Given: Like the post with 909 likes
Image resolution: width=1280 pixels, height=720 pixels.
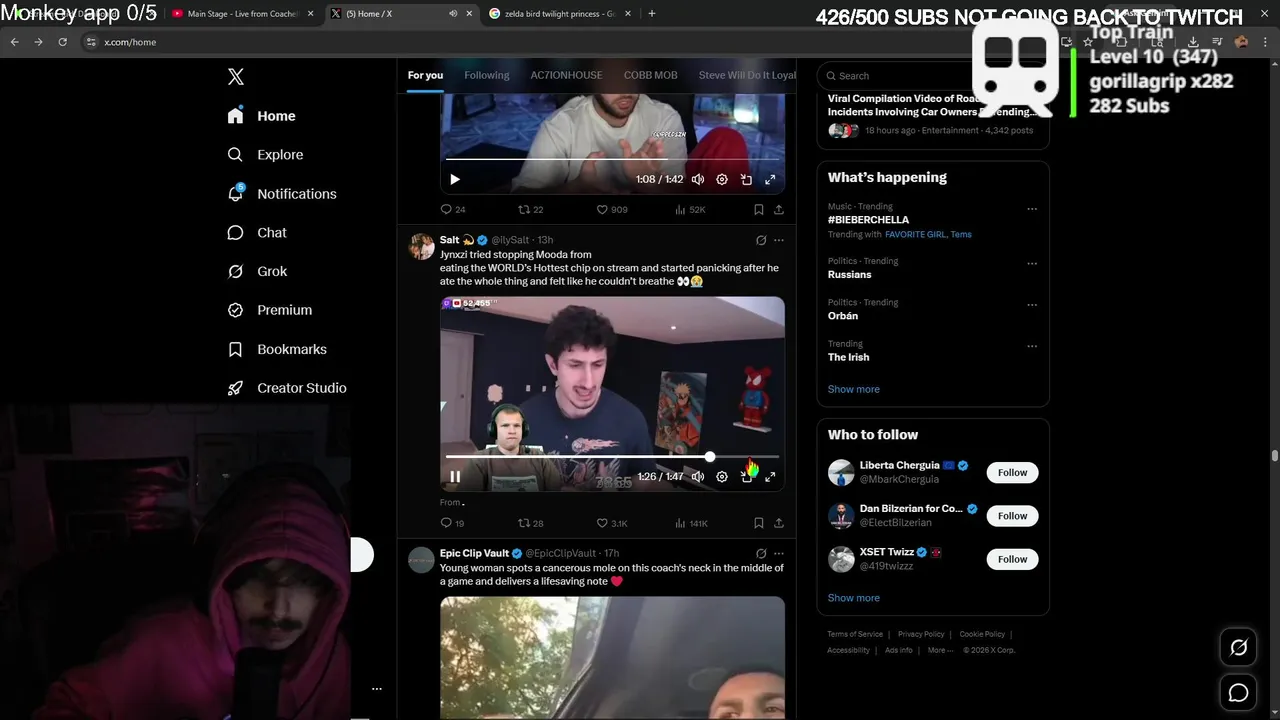Looking at the screenshot, I should tap(612, 210).
